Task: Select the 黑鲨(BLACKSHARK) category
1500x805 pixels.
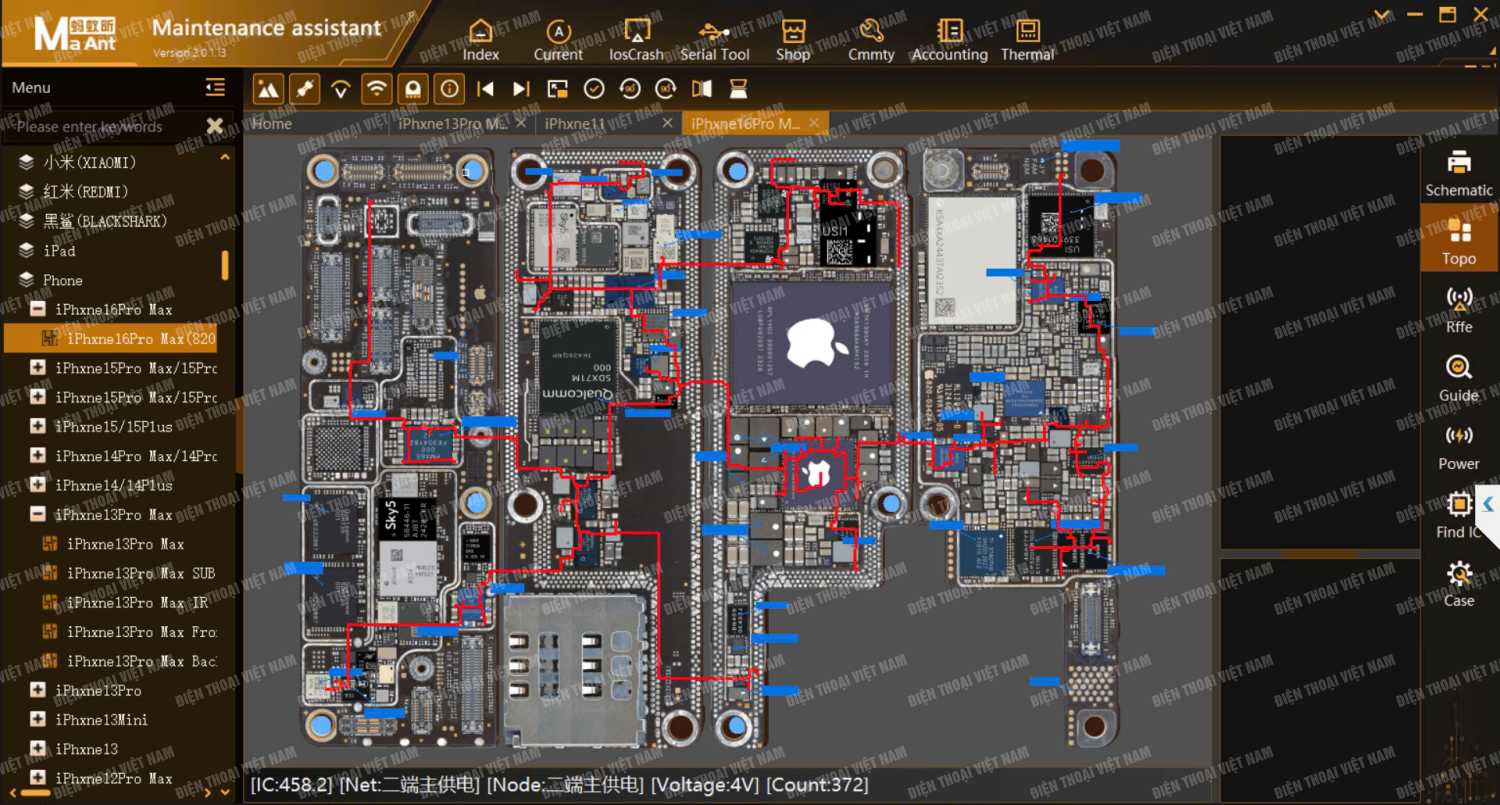Action: [105, 221]
